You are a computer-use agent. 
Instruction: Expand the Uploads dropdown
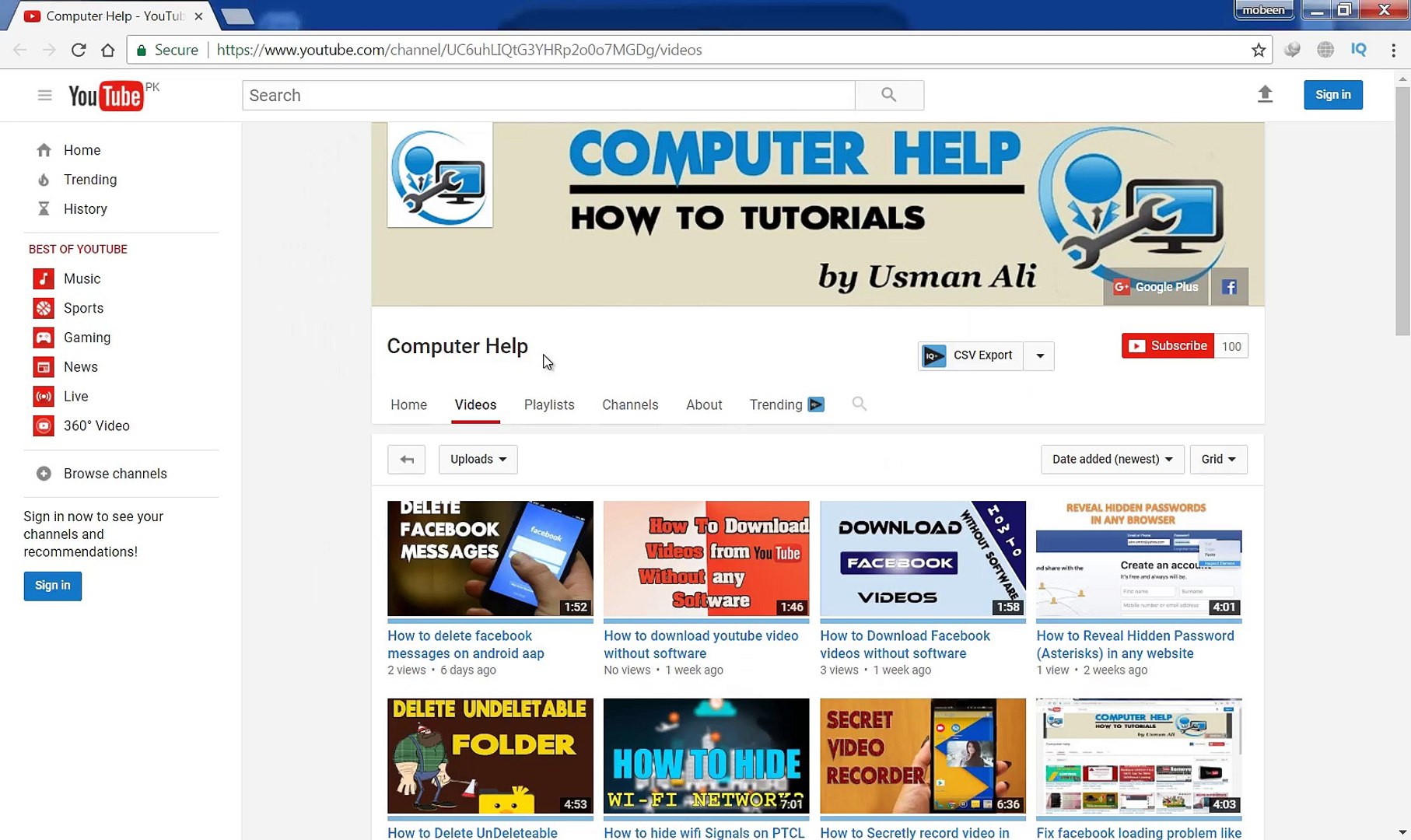coord(478,459)
